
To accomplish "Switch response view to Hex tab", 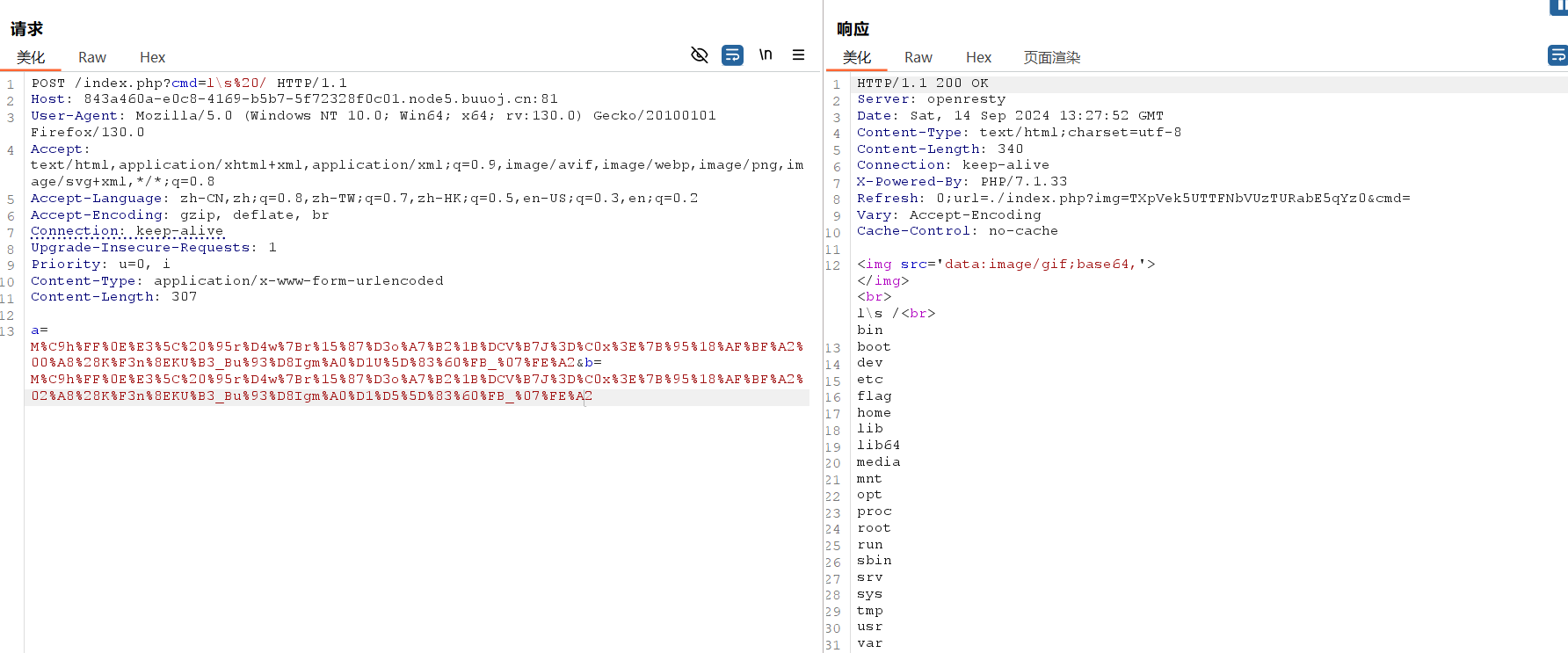I will coord(978,57).
